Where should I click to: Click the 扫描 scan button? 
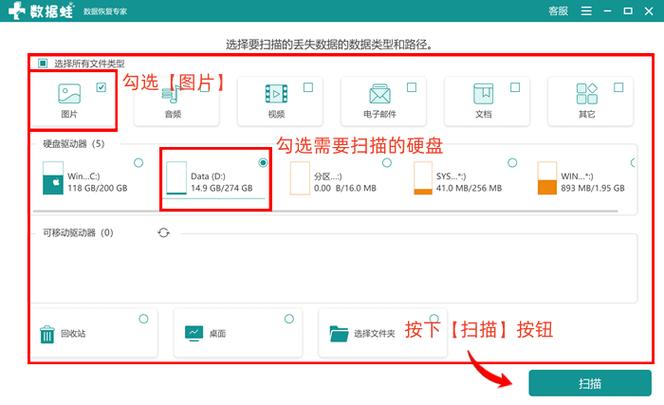pyautogui.click(x=590, y=383)
